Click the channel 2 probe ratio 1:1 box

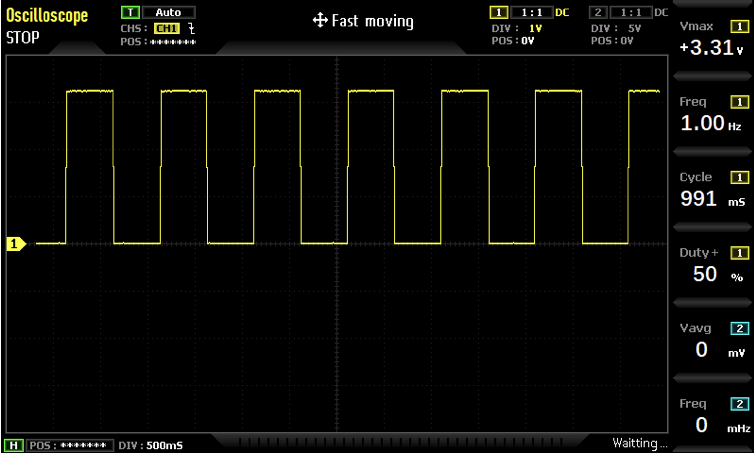631,13
